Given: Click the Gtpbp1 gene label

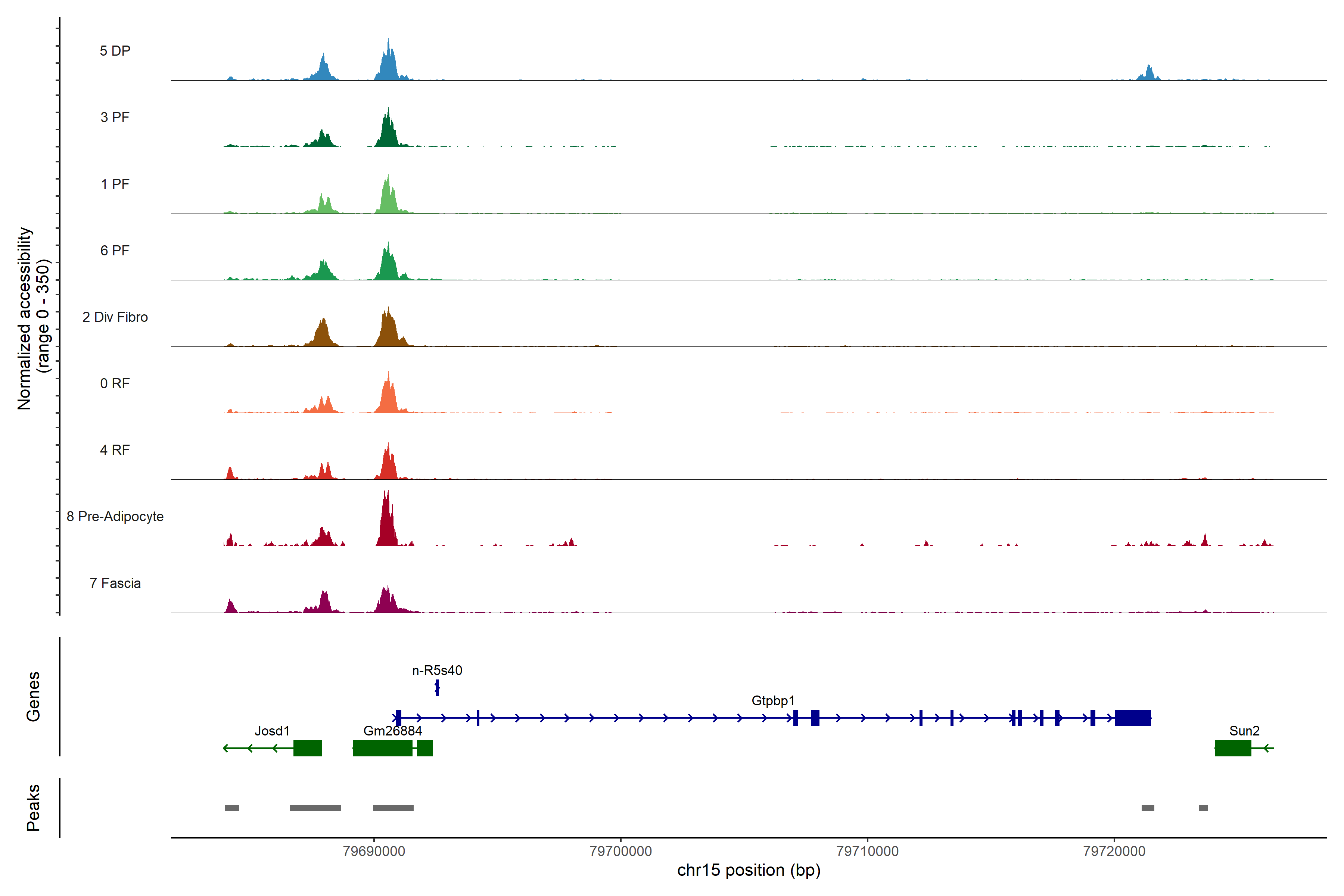Looking at the screenshot, I should click(x=772, y=701).
